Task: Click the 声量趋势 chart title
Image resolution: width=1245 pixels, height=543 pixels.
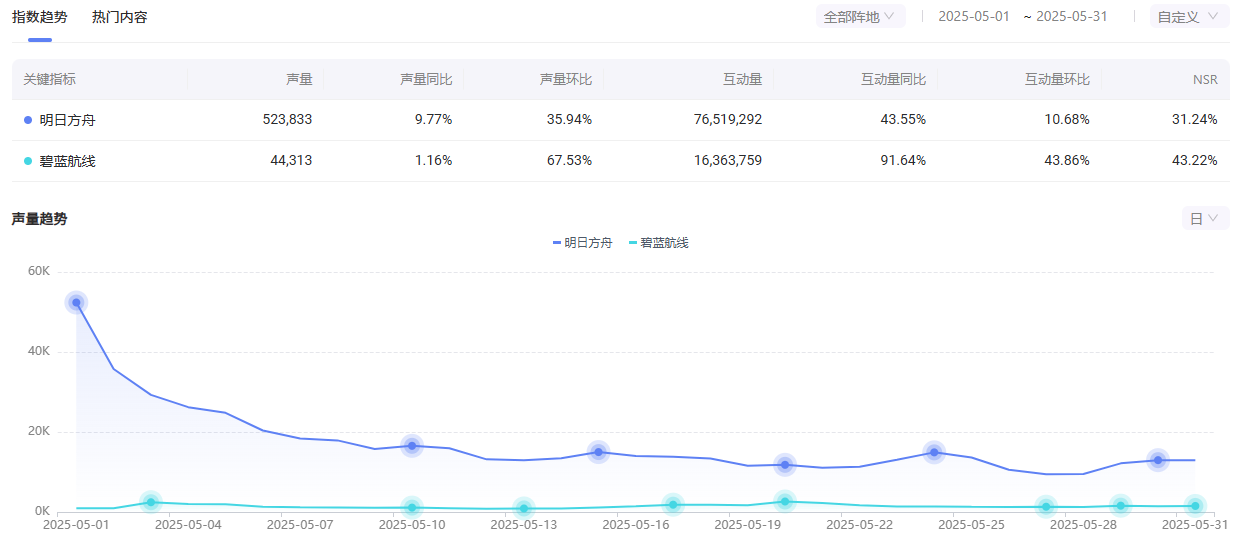Action: pos(40,219)
